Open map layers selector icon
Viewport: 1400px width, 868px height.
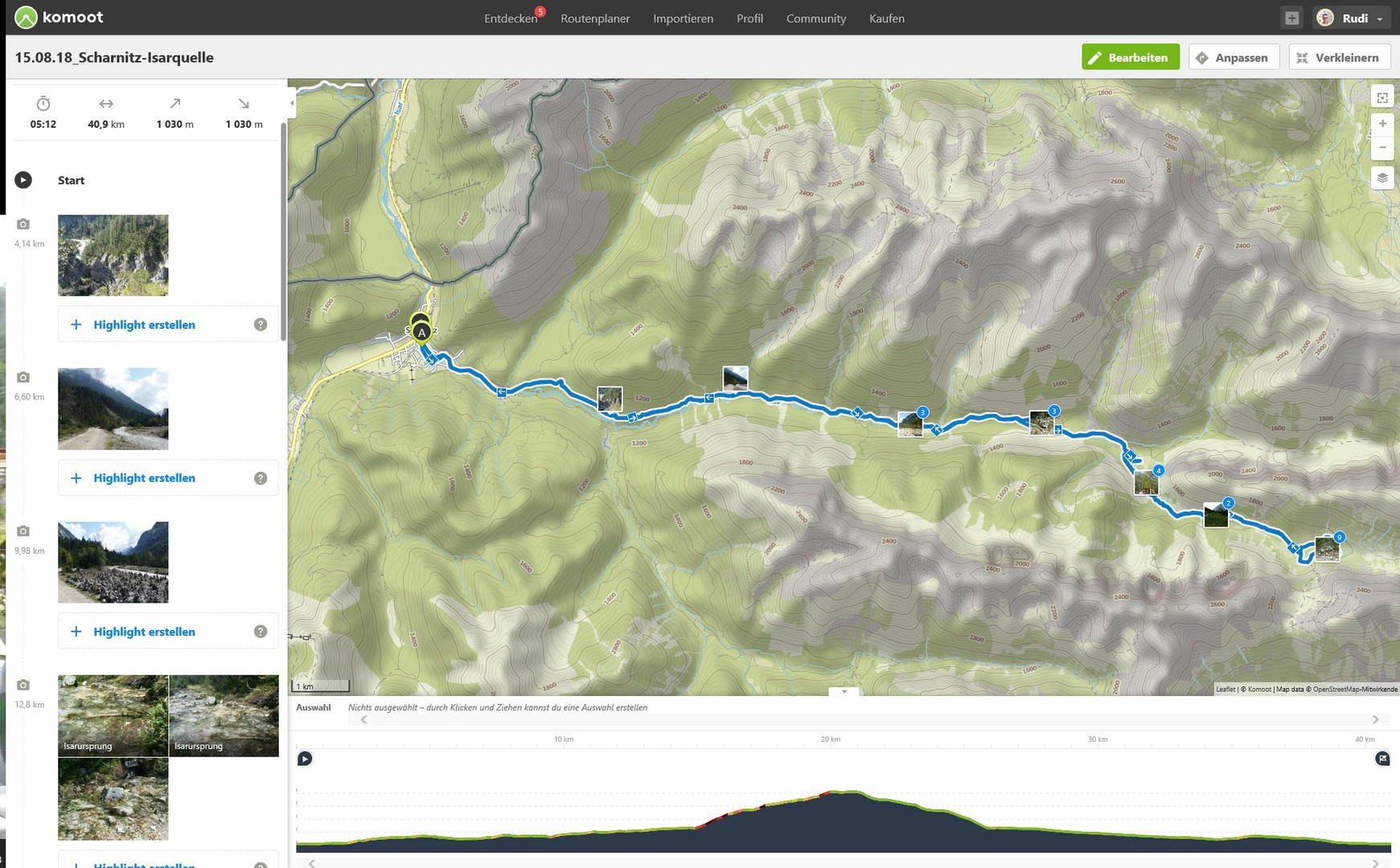(x=1382, y=178)
